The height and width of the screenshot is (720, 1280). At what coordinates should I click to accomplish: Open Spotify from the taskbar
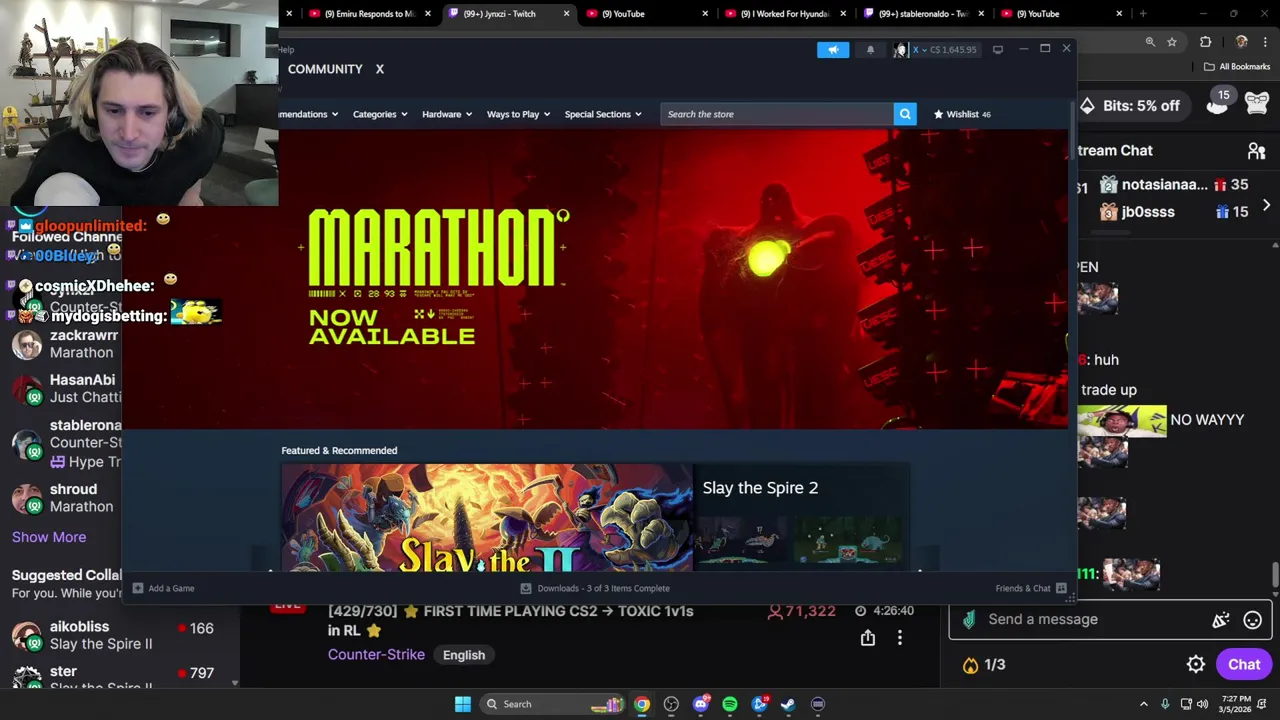pyautogui.click(x=730, y=704)
